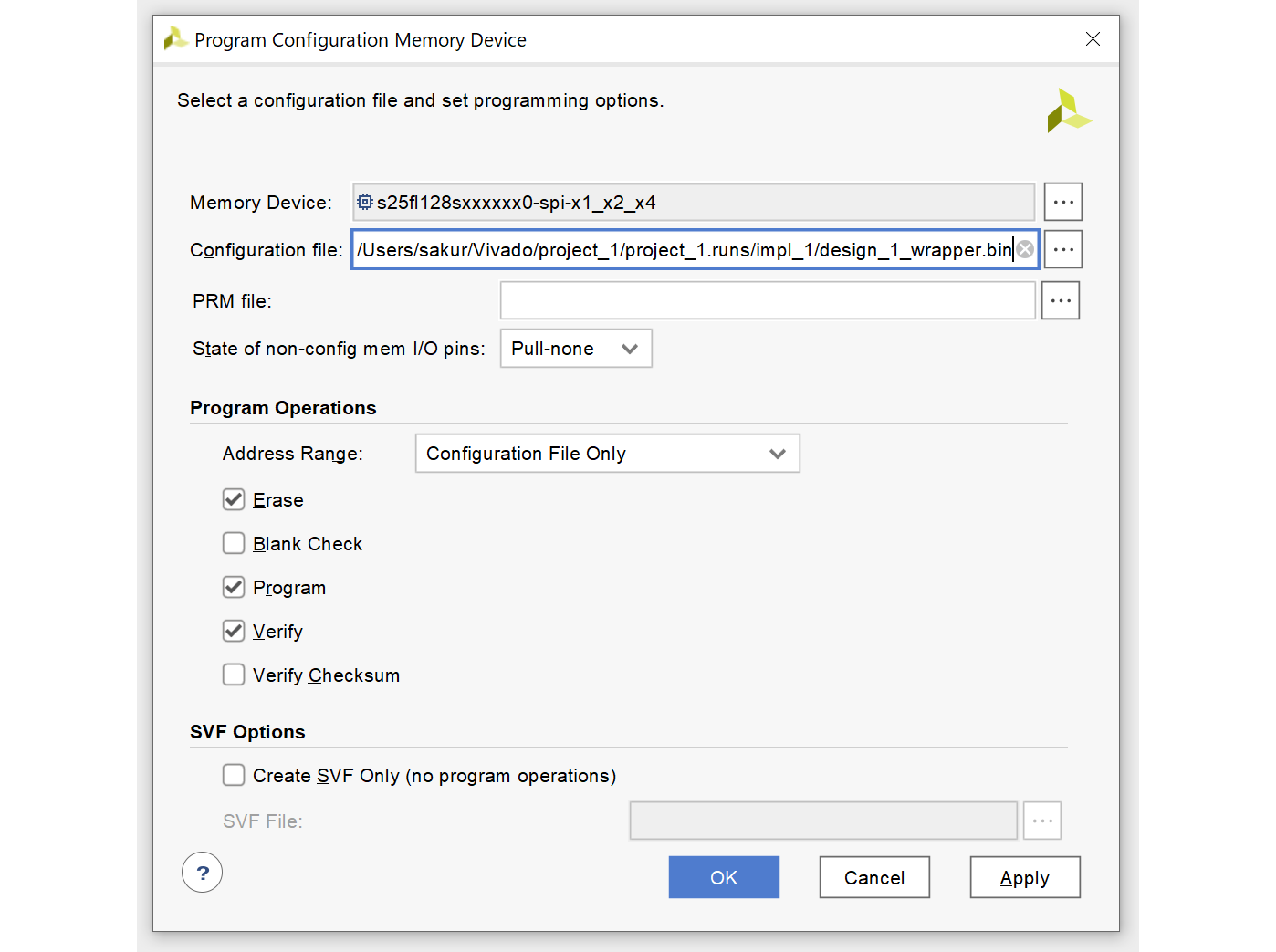The height and width of the screenshot is (952, 1276).
Task: Check Create SVF Only option
Action: [234, 775]
